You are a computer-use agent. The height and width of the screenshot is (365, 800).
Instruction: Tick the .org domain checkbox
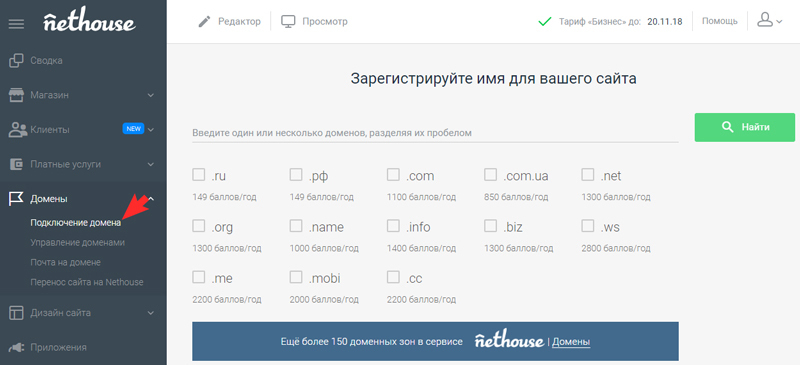tap(198, 226)
